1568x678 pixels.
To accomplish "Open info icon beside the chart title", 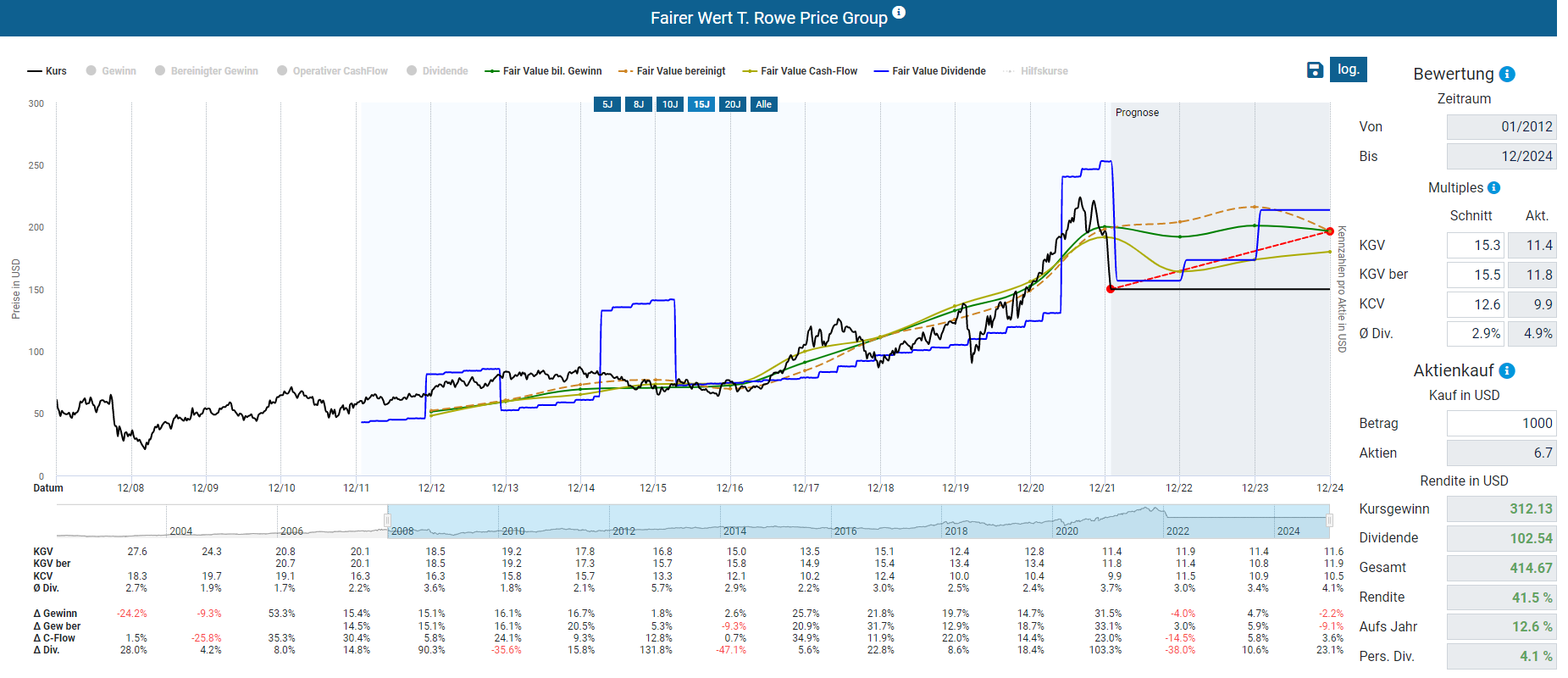I will [899, 13].
